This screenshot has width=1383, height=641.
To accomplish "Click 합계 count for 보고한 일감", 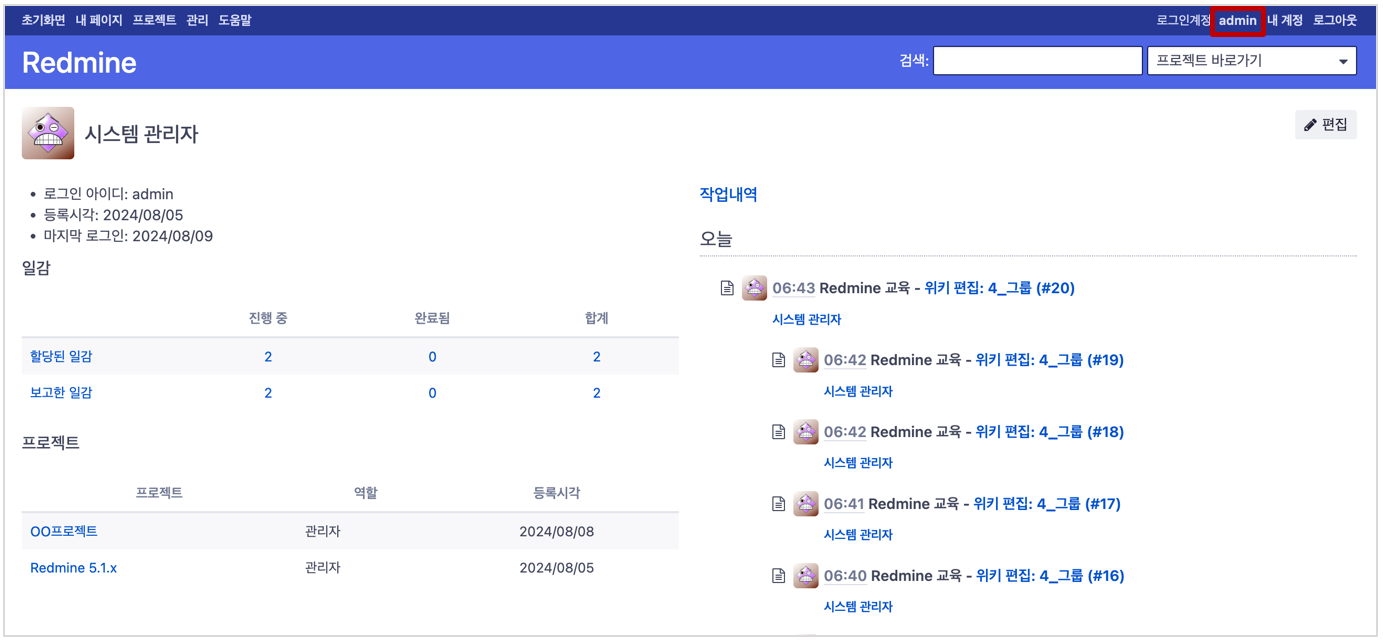I will [597, 393].
